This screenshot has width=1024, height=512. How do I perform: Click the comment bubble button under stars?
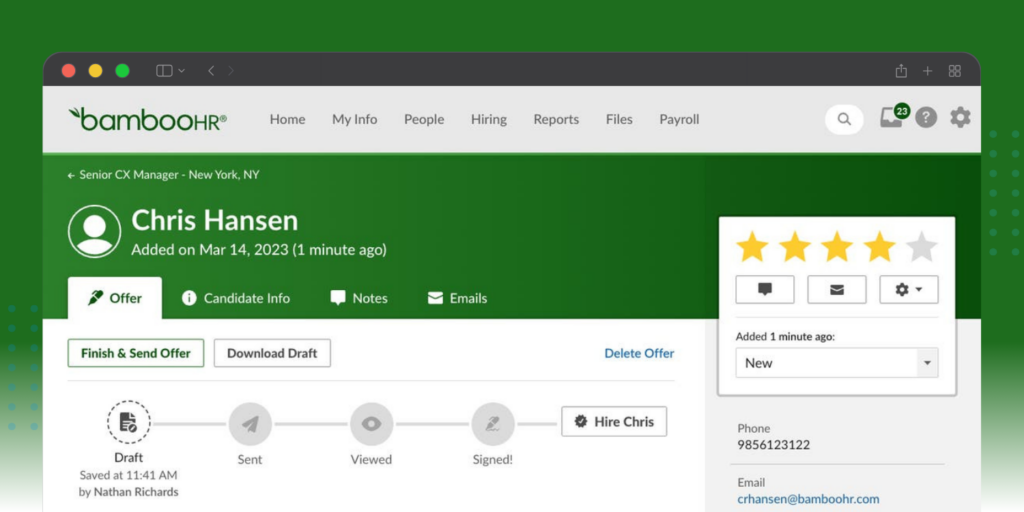(765, 289)
